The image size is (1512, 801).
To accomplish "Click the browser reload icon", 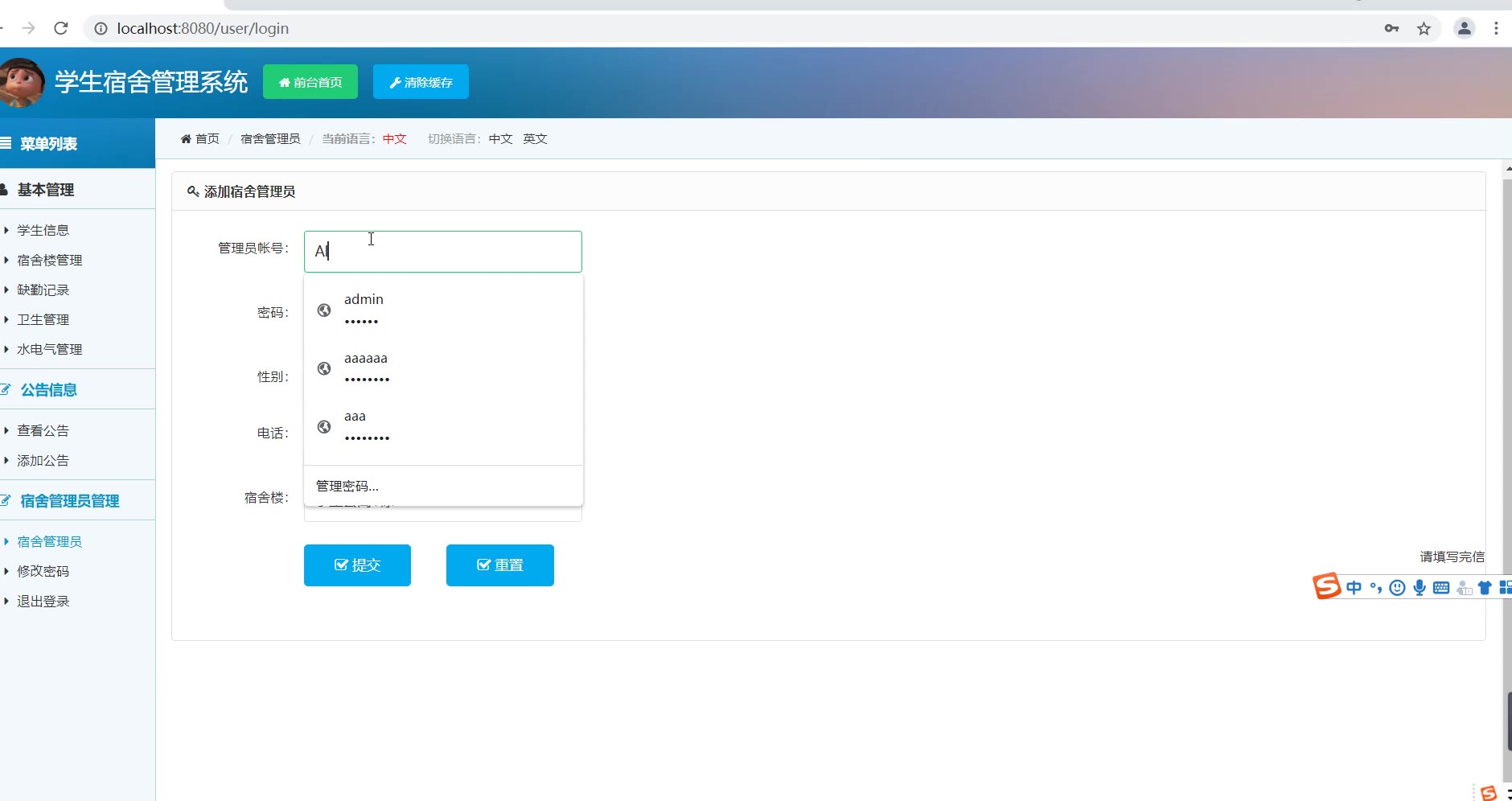I will click(x=61, y=28).
